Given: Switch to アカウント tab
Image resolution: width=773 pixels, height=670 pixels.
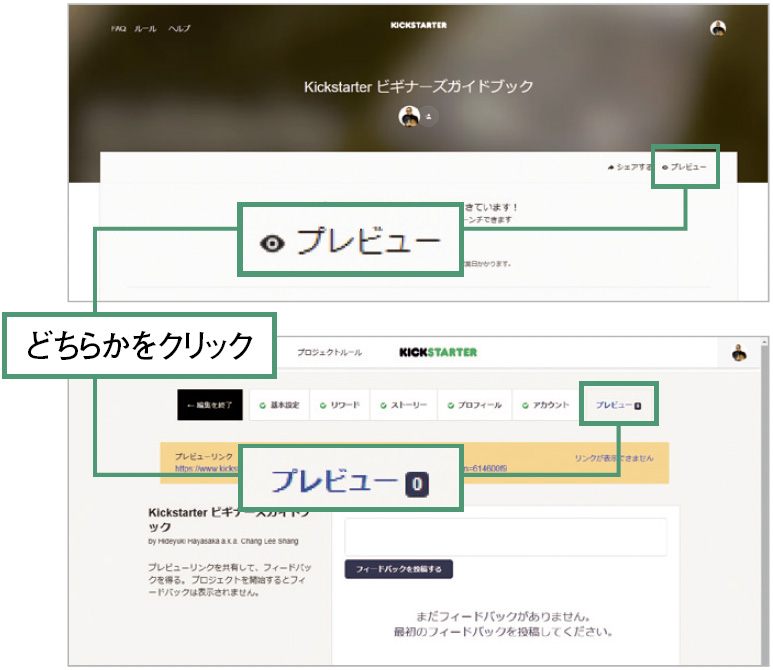Looking at the screenshot, I should tap(546, 405).
